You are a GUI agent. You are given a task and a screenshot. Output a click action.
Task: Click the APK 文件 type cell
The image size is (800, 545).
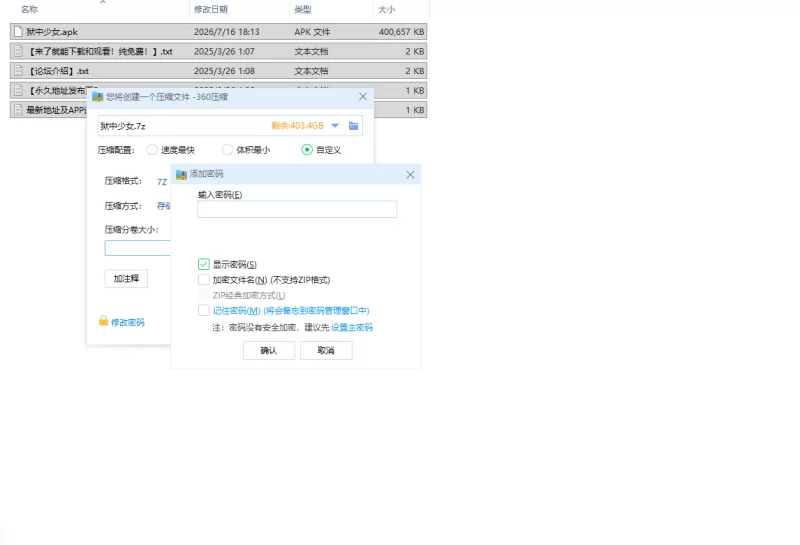(312, 32)
